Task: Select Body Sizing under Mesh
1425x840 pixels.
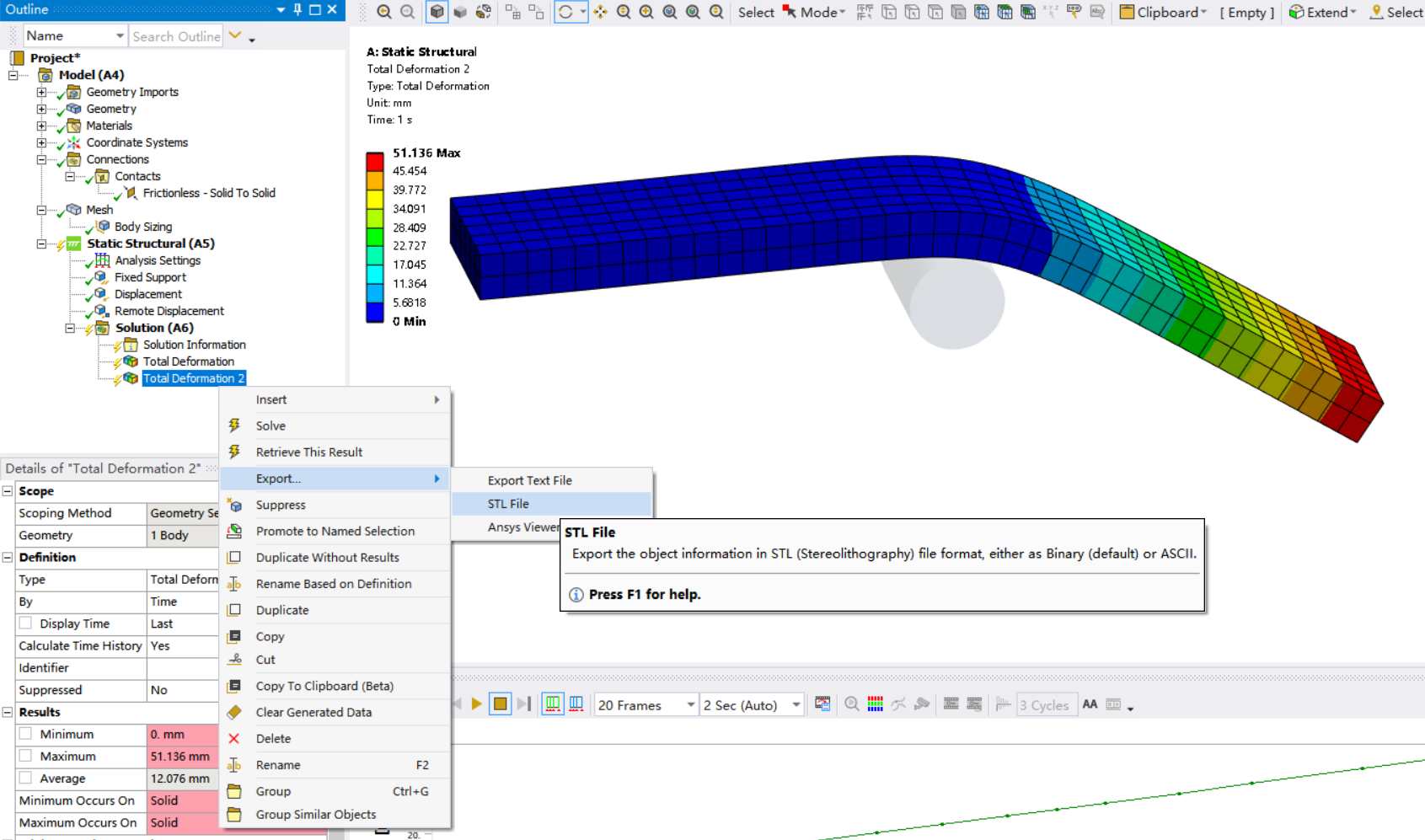Action: [x=143, y=227]
